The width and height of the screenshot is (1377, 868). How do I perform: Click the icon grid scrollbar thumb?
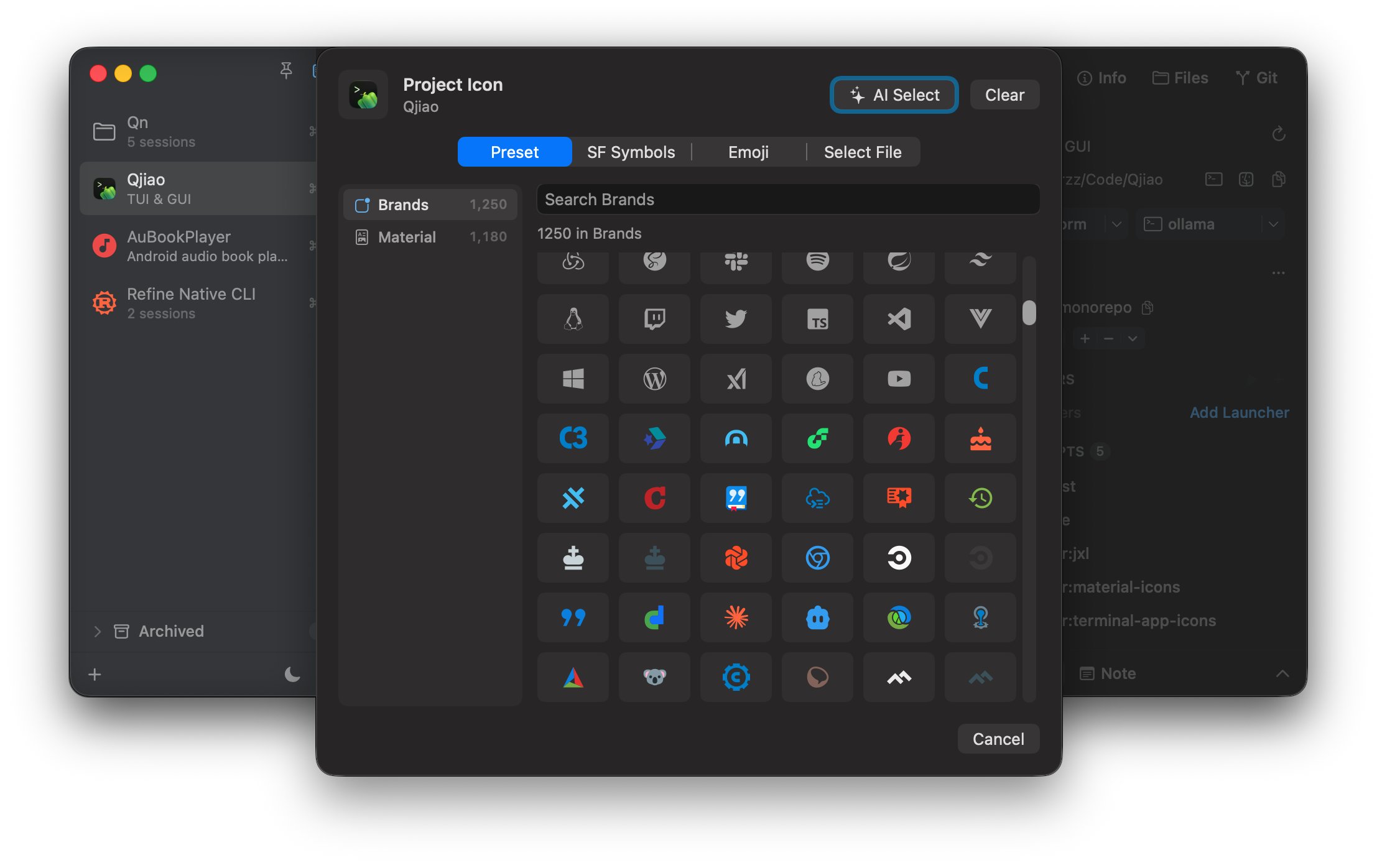[1029, 313]
